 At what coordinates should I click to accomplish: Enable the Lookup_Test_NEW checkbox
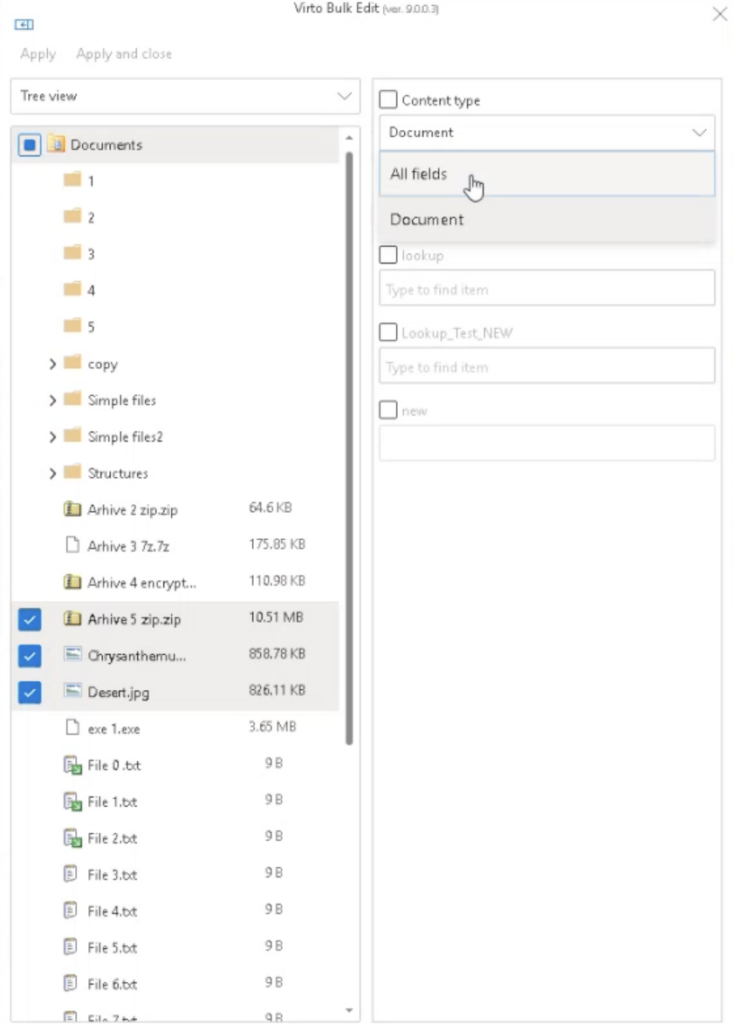(388, 332)
